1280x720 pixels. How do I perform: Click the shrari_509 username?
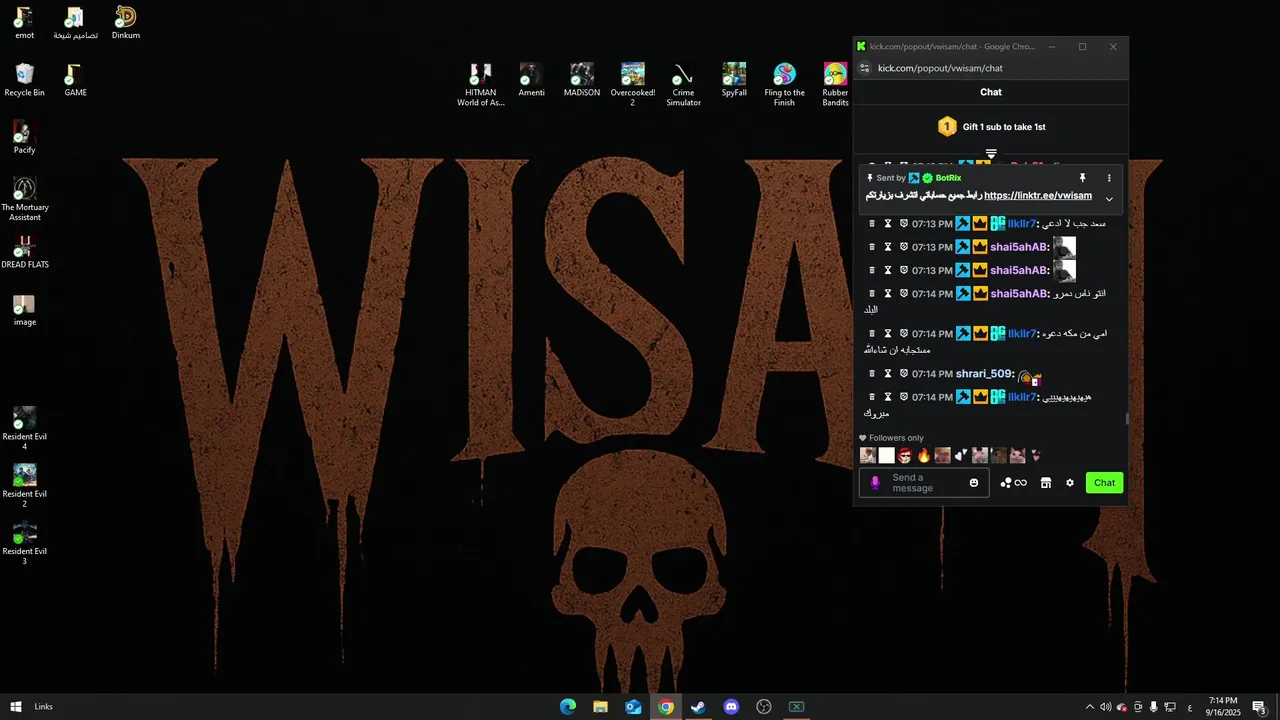tap(983, 374)
